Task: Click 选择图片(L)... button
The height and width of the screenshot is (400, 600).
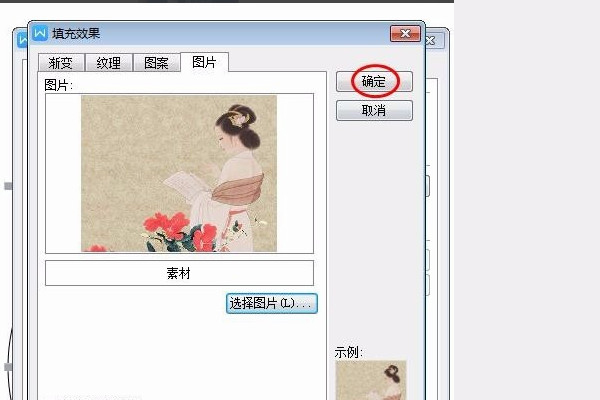Action: click(x=272, y=304)
